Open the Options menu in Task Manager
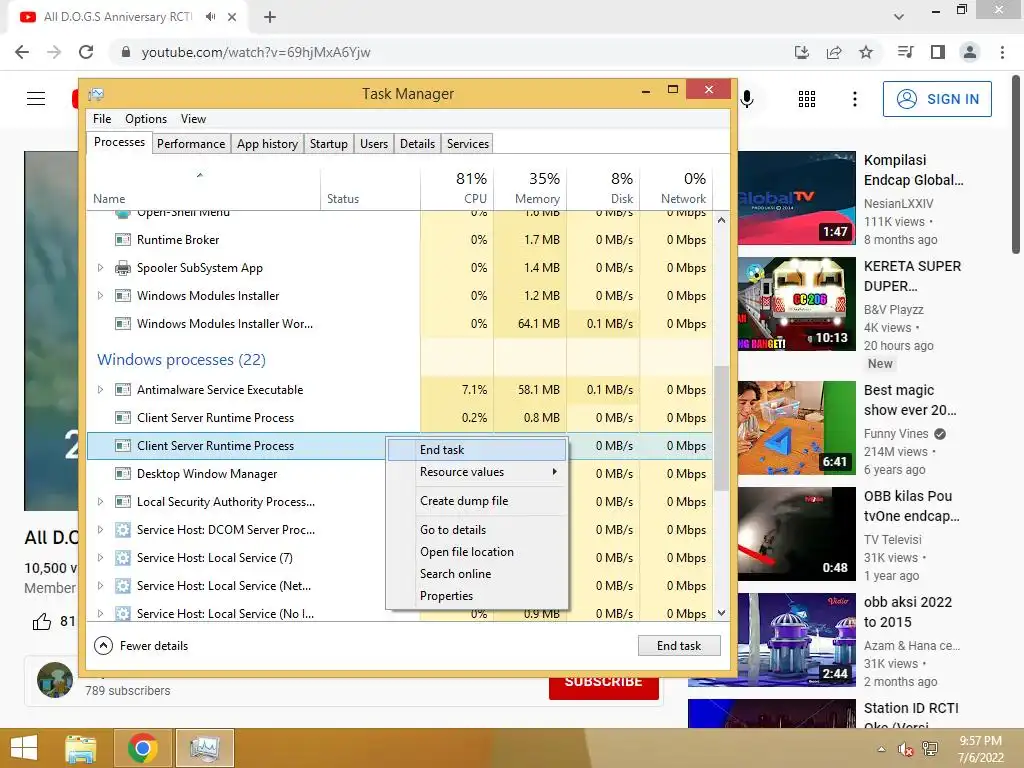The image size is (1024, 768). 146,119
